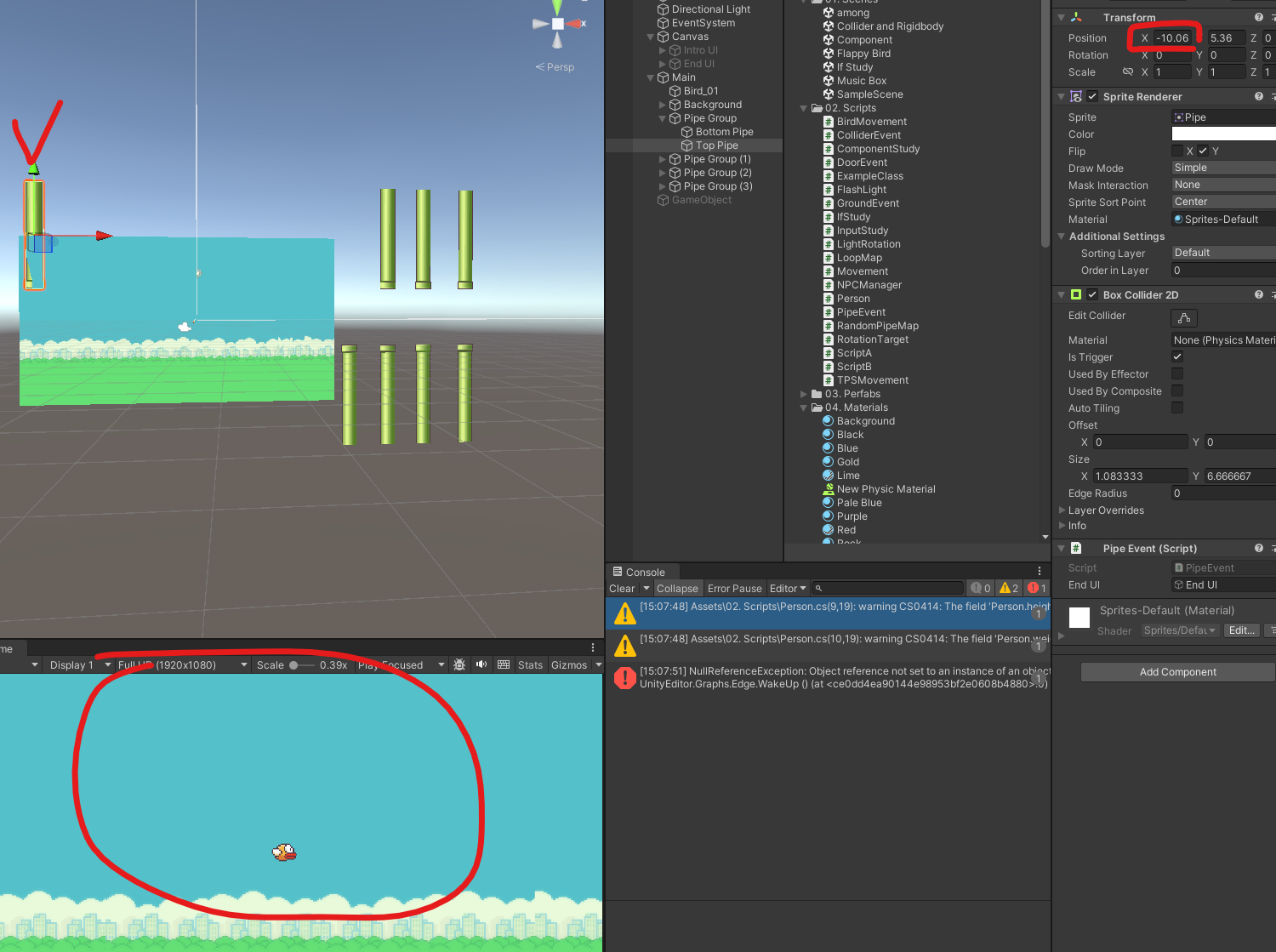Open the Mask Interaction dropdown
Screen dimensions: 1276x952
point(1223,185)
